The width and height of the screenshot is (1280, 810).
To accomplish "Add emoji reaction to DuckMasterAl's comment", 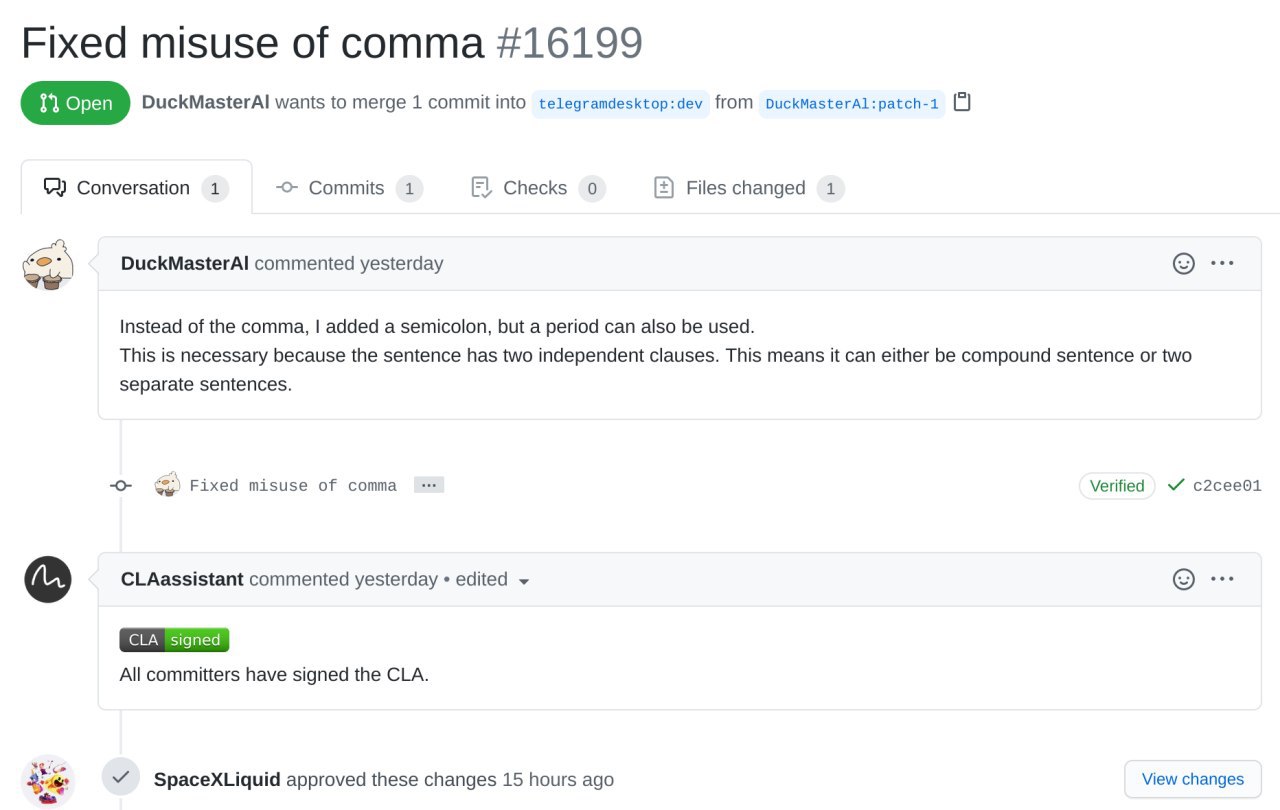I will click(1184, 264).
